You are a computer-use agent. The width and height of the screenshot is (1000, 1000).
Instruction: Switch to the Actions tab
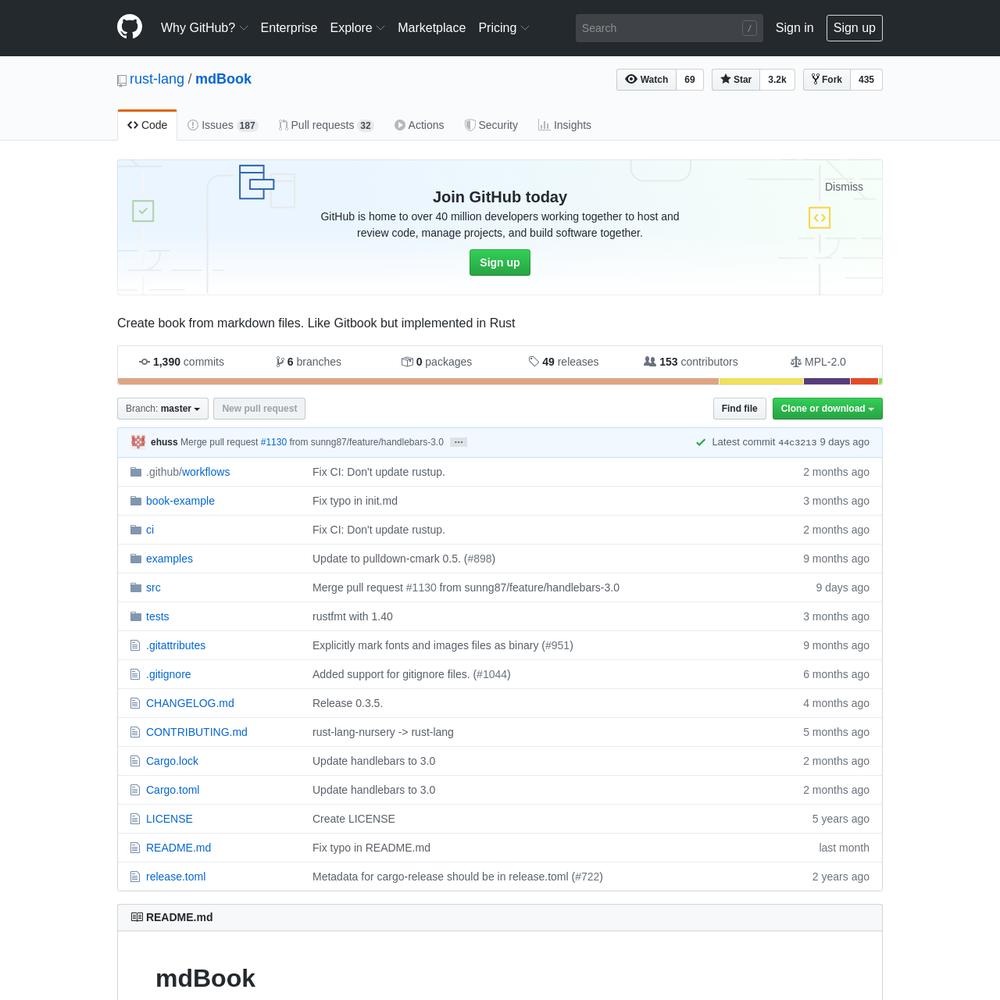[419, 125]
